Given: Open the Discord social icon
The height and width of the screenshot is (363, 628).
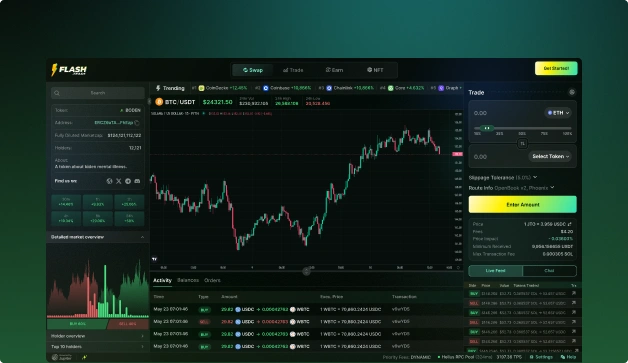Looking at the screenshot, I should click(137, 181).
